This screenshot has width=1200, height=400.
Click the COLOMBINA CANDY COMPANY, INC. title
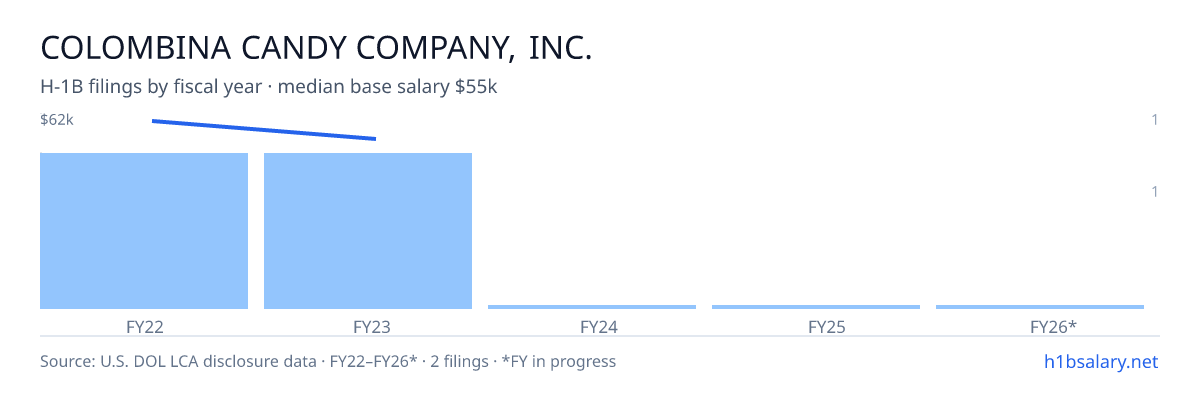[x=316, y=47]
